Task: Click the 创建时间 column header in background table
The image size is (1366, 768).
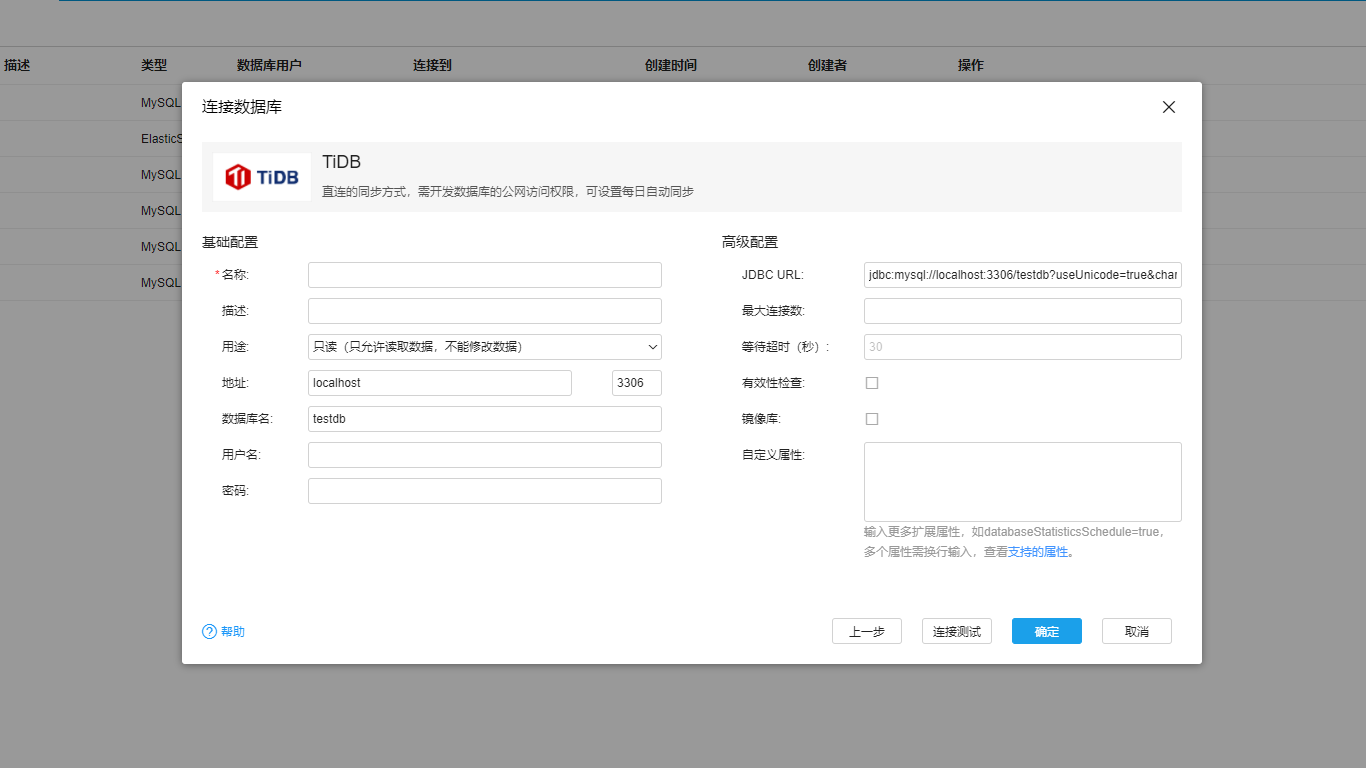Action: click(671, 65)
